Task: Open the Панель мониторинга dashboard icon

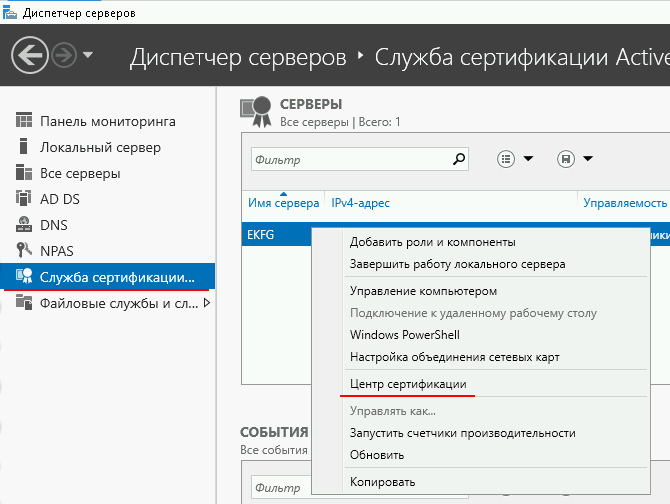Action: tap(25, 121)
